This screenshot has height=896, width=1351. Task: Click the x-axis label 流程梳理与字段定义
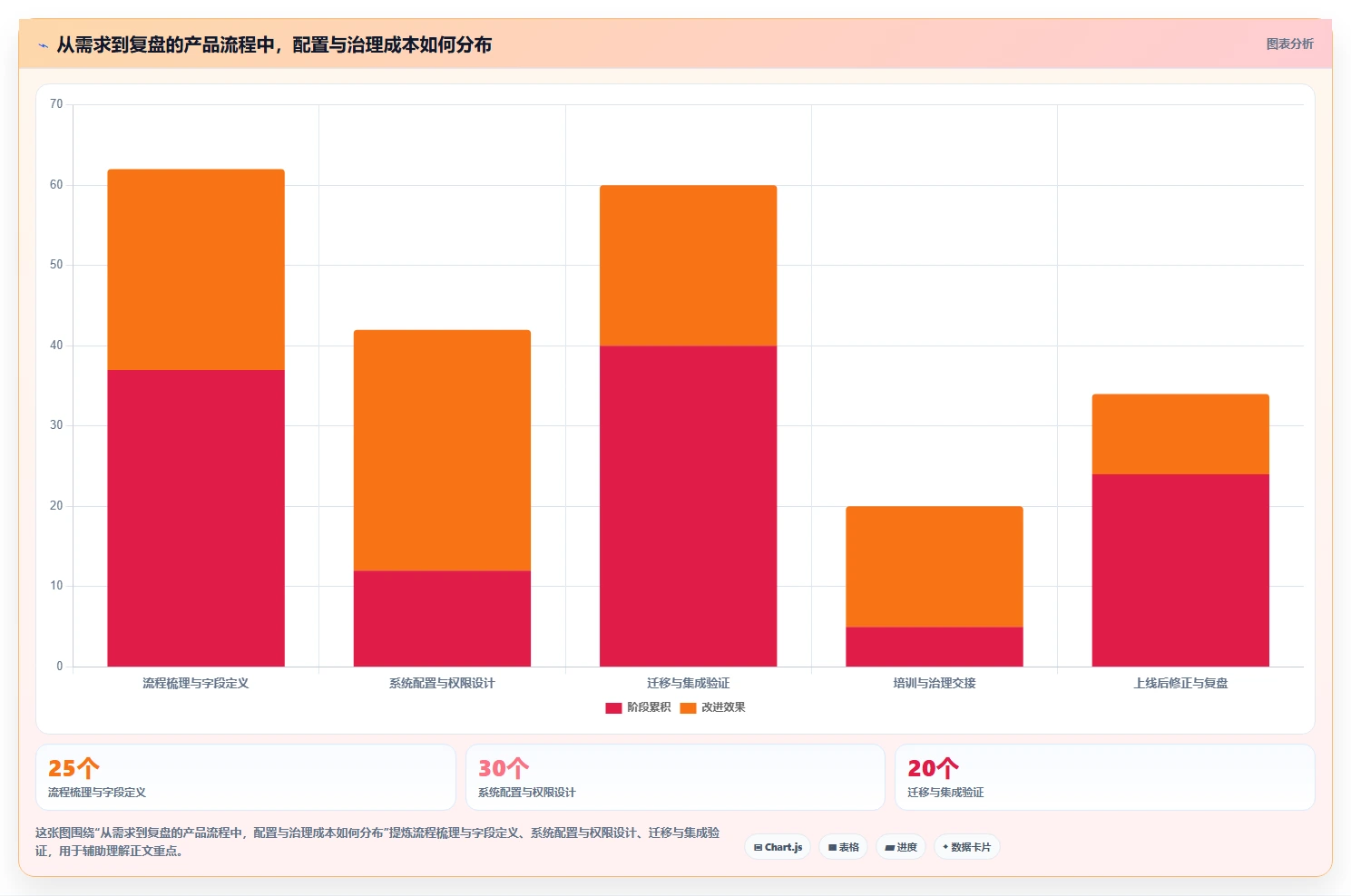pyautogui.click(x=196, y=684)
